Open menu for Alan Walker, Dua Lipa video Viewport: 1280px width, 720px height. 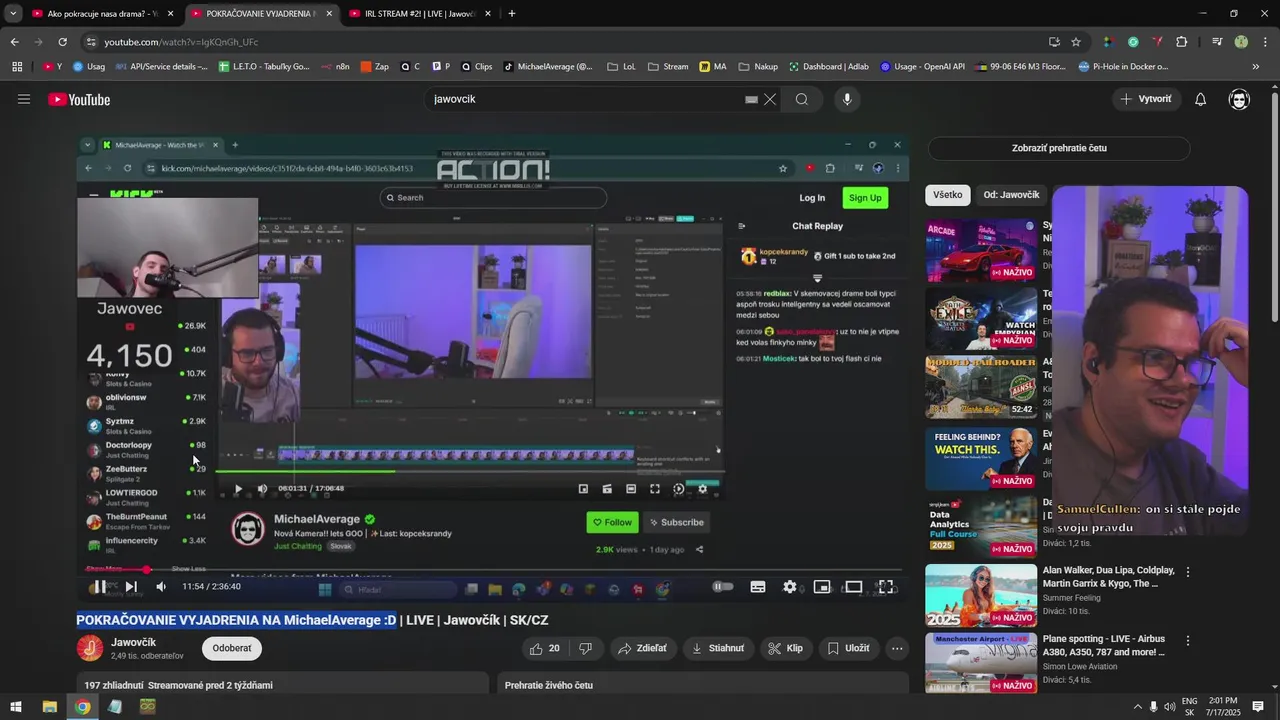[1188, 572]
